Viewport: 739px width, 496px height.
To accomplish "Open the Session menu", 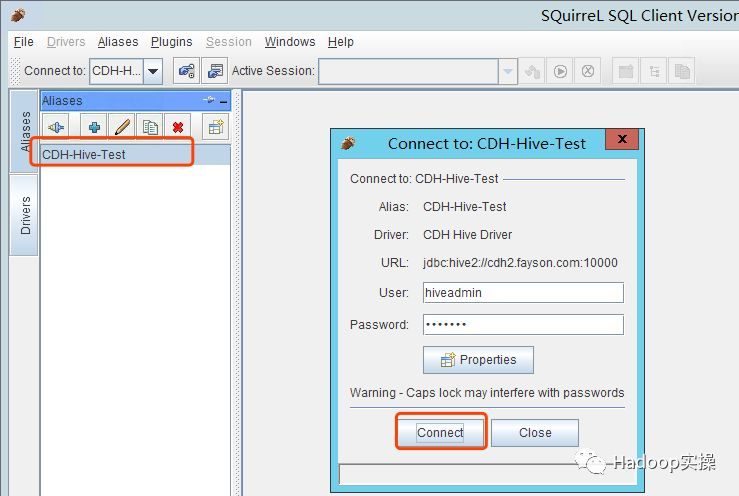I will 229,42.
